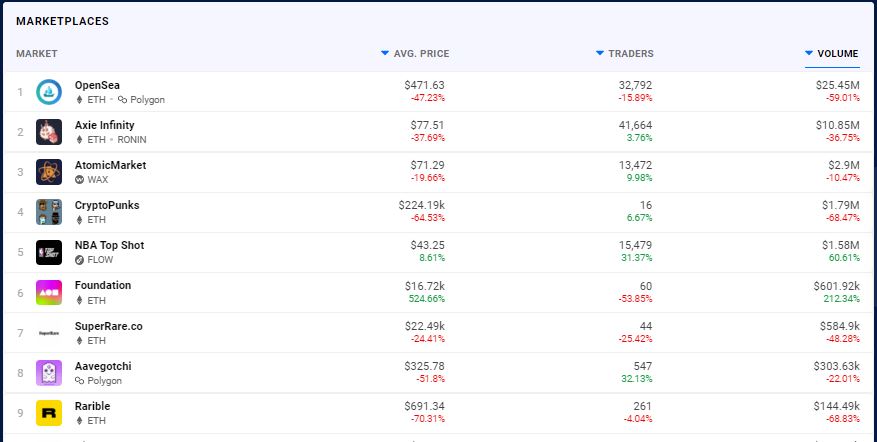This screenshot has width=877, height=442.
Task: Click the ETH chain icon under Axie Infinity
Action: pyautogui.click(x=79, y=139)
